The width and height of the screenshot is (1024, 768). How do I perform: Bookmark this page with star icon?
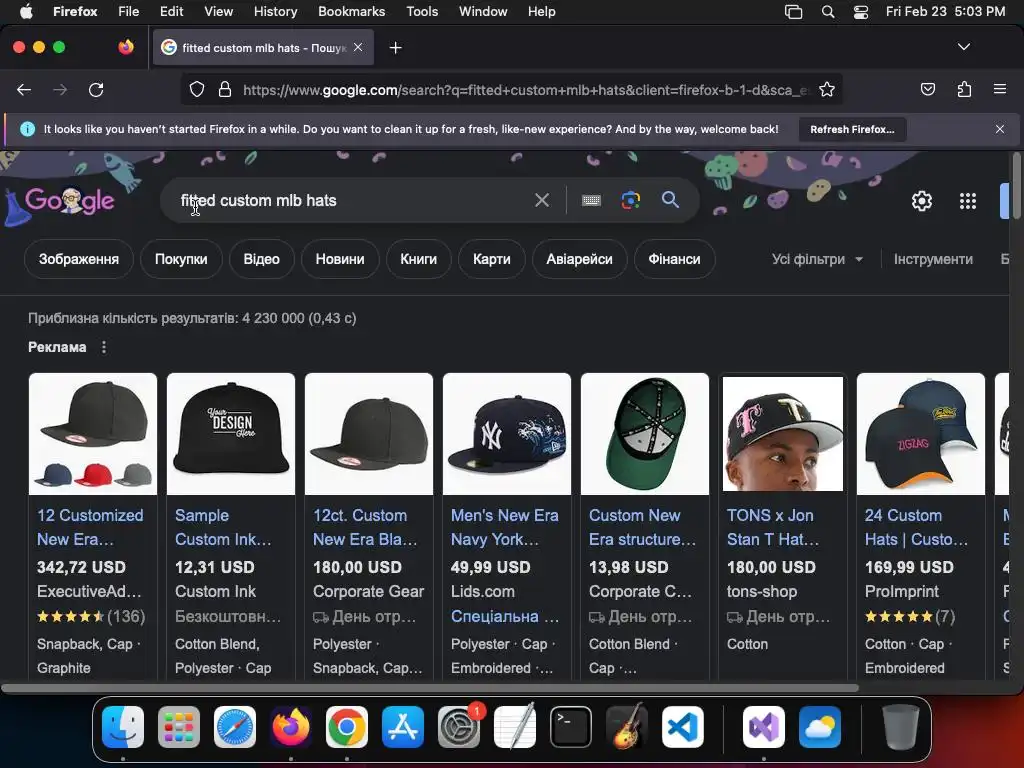pyautogui.click(x=827, y=89)
